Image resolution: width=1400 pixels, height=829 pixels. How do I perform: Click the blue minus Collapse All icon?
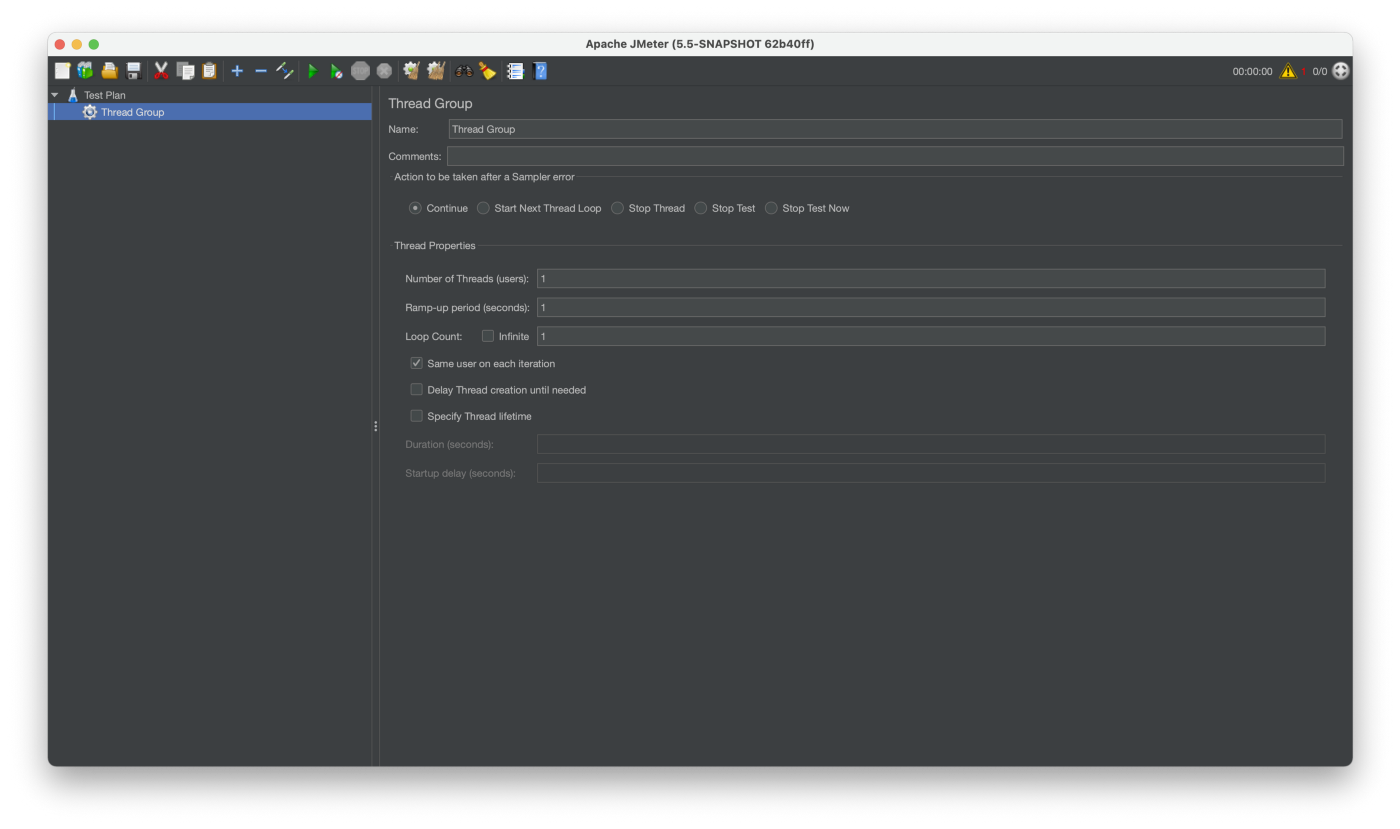[x=261, y=71]
